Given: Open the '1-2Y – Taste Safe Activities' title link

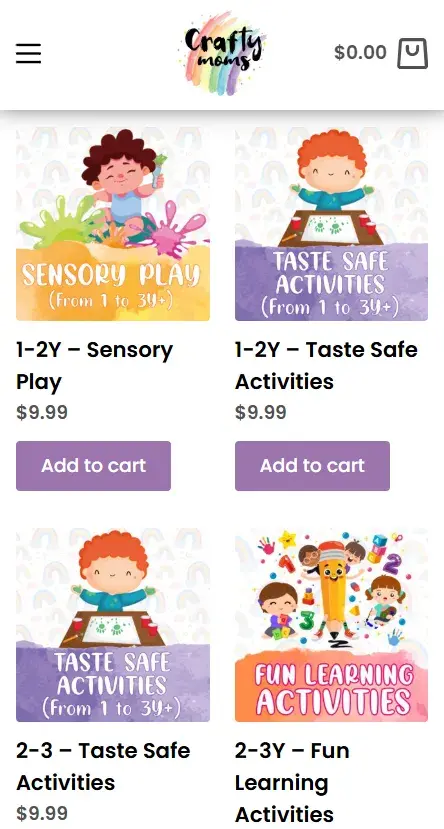Looking at the screenshot, I should [326, 366].
